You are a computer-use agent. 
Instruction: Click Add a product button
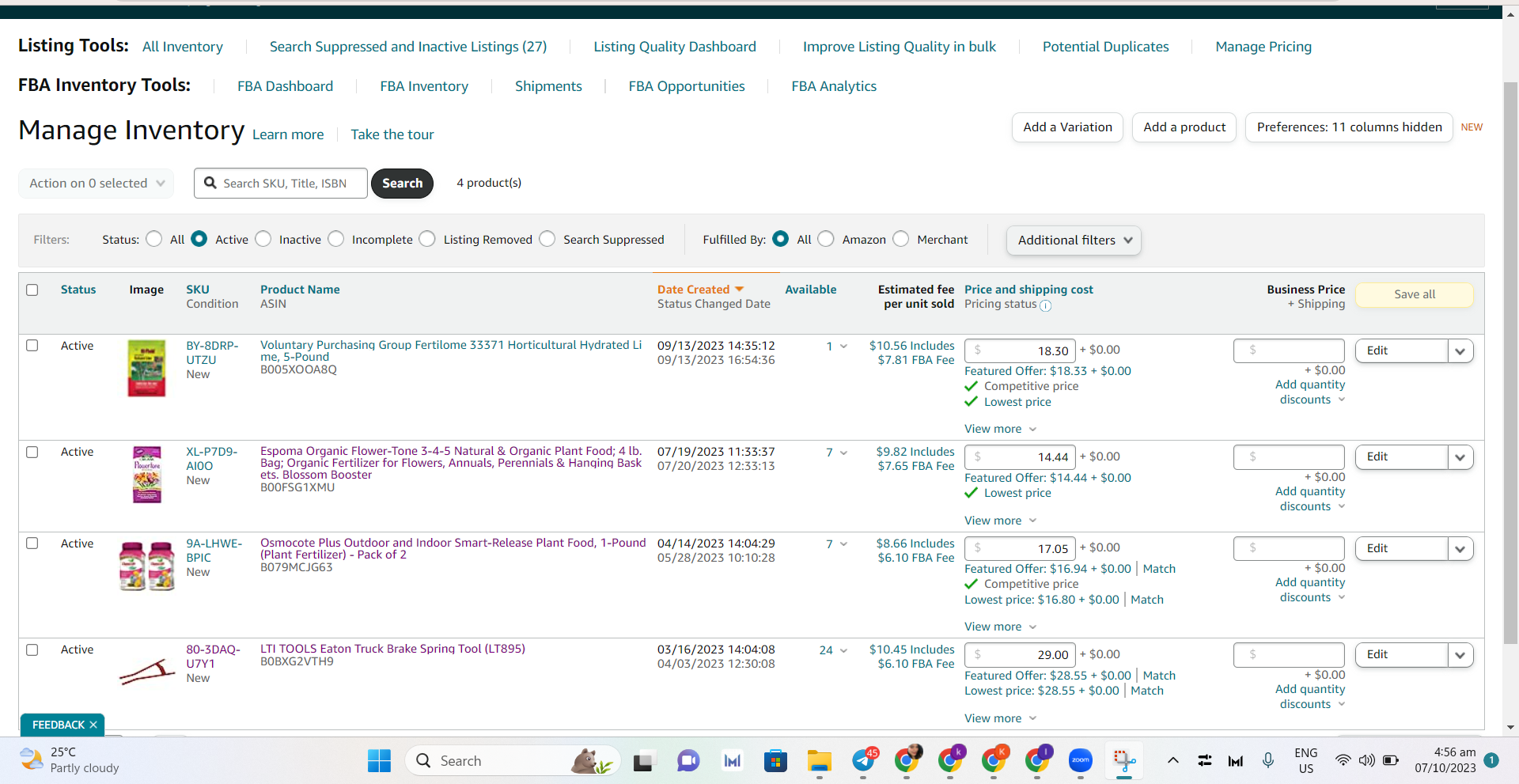(x=1184, y=127)
